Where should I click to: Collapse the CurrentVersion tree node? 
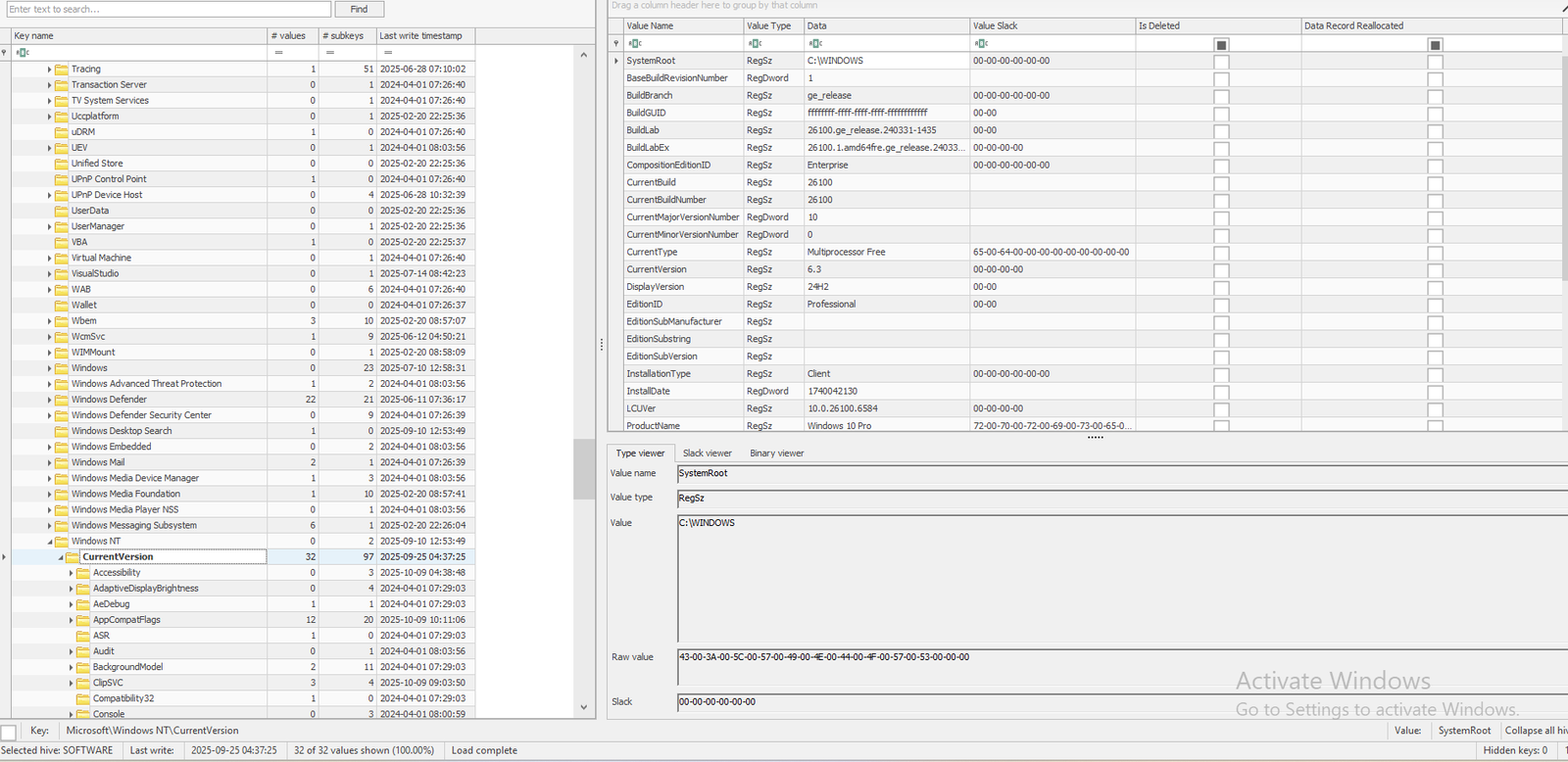[61, 557]
